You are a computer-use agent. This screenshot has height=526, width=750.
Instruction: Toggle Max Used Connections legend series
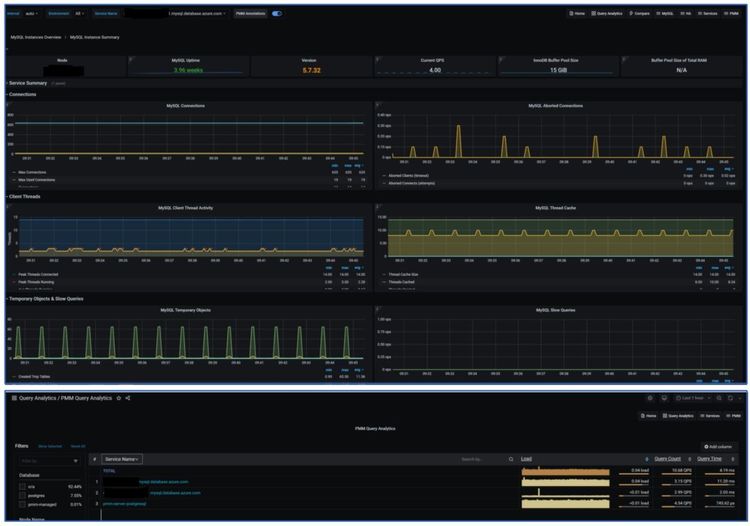[36, 180]
